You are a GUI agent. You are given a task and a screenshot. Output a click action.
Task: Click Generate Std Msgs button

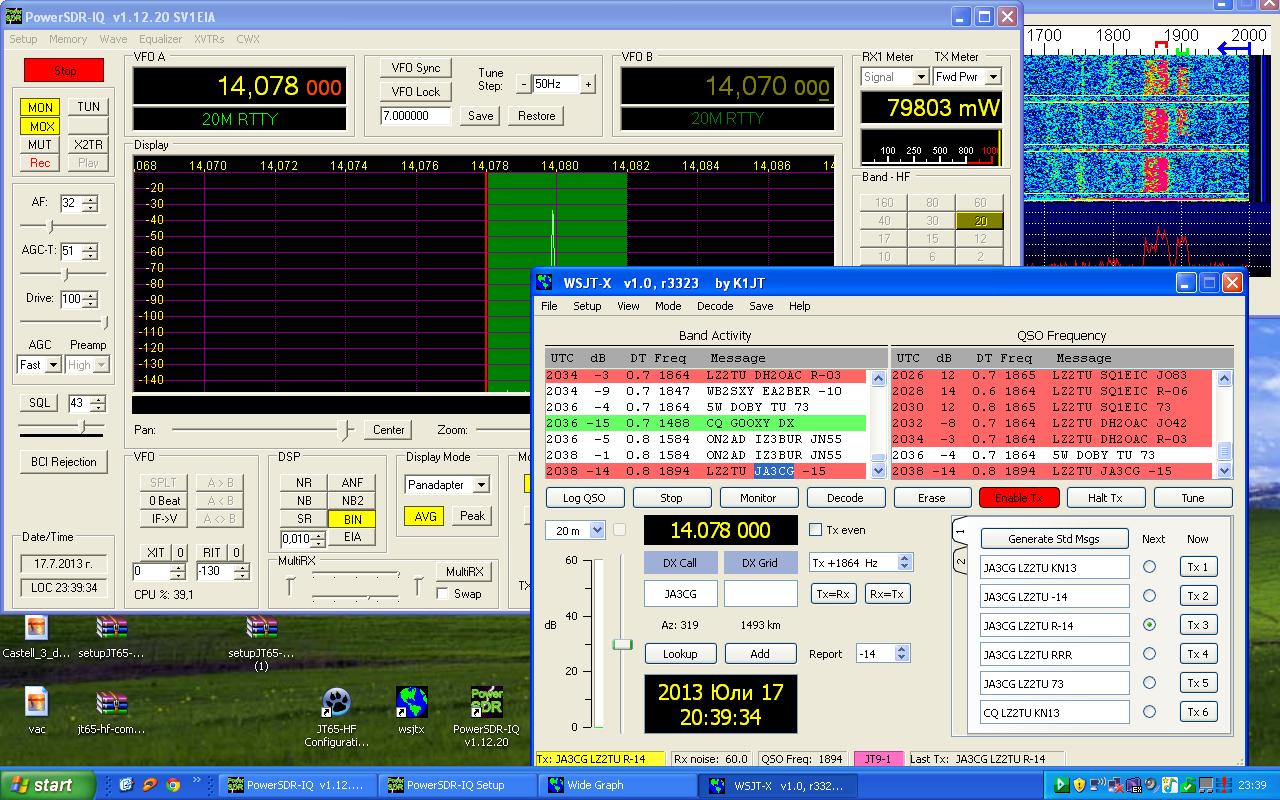point(1054,538)
